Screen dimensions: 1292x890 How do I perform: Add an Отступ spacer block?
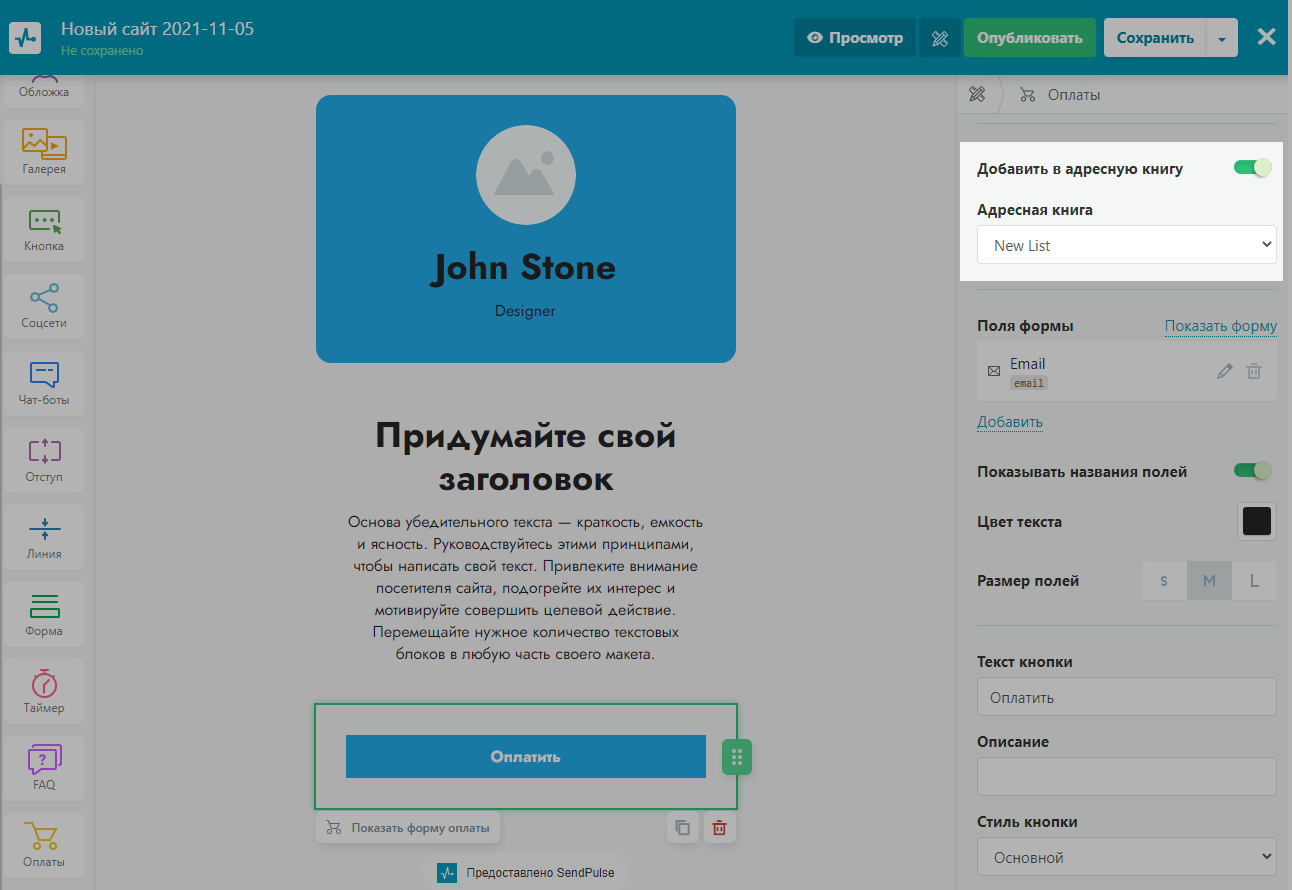(44, 460)
